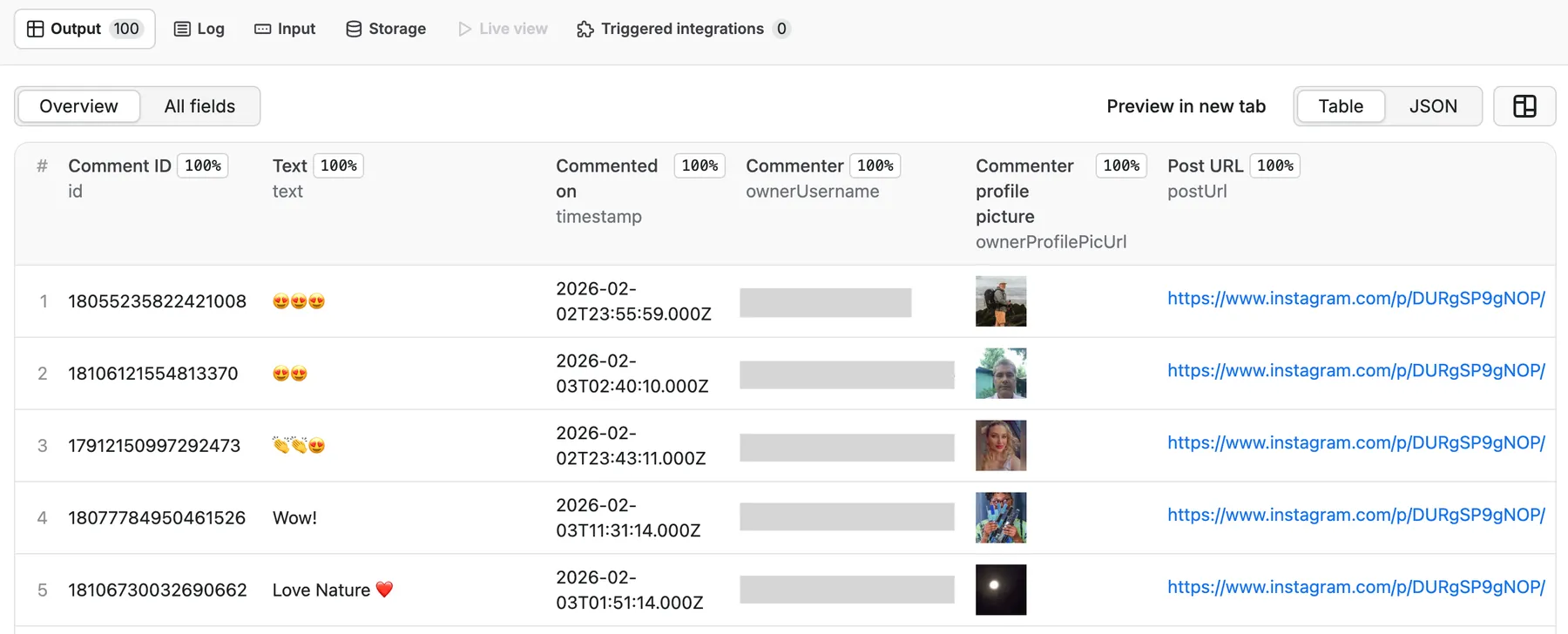Open post URL link in row 3
Viewport: 1568px width, 634px height.
click(x=1356, y=442)
